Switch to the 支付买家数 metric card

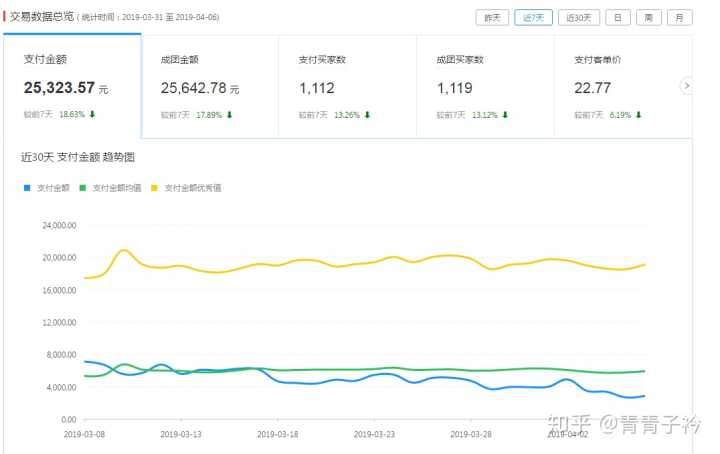(x=347, y=86)
